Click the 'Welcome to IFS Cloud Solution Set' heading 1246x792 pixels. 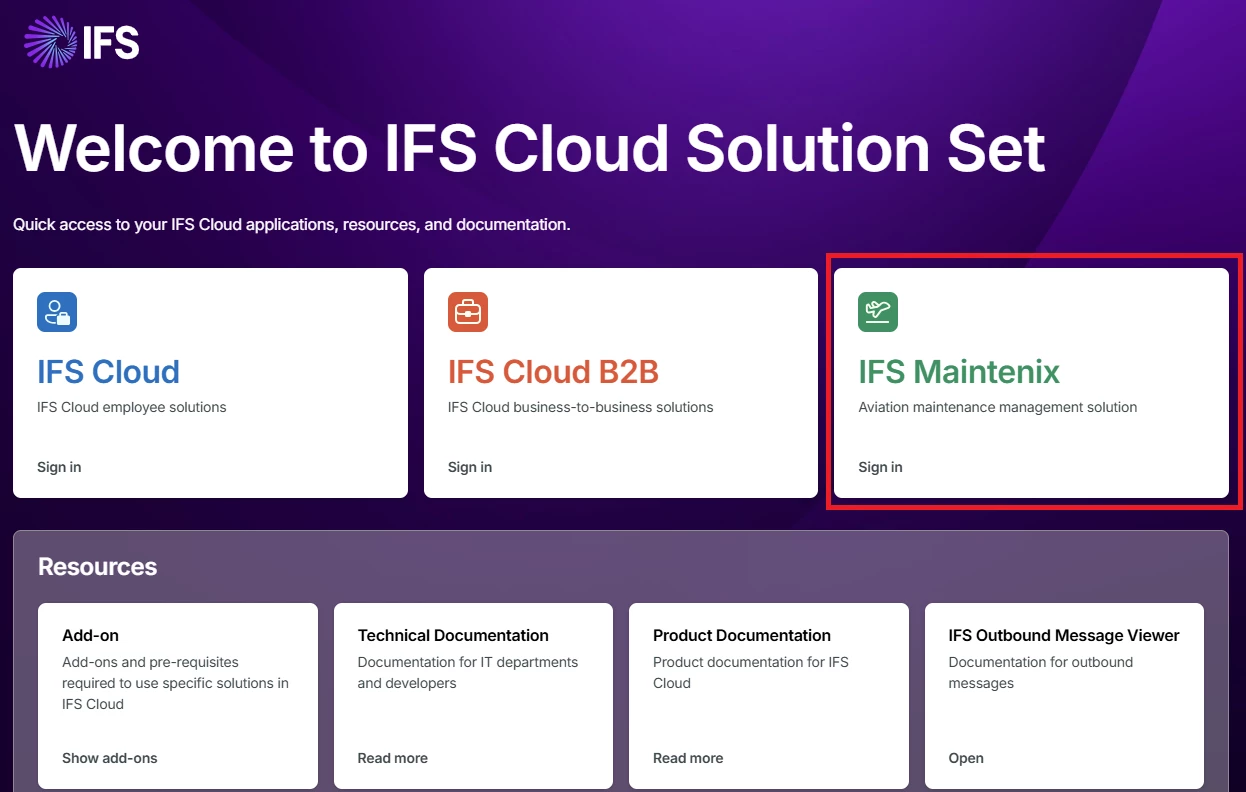point(530,148)
